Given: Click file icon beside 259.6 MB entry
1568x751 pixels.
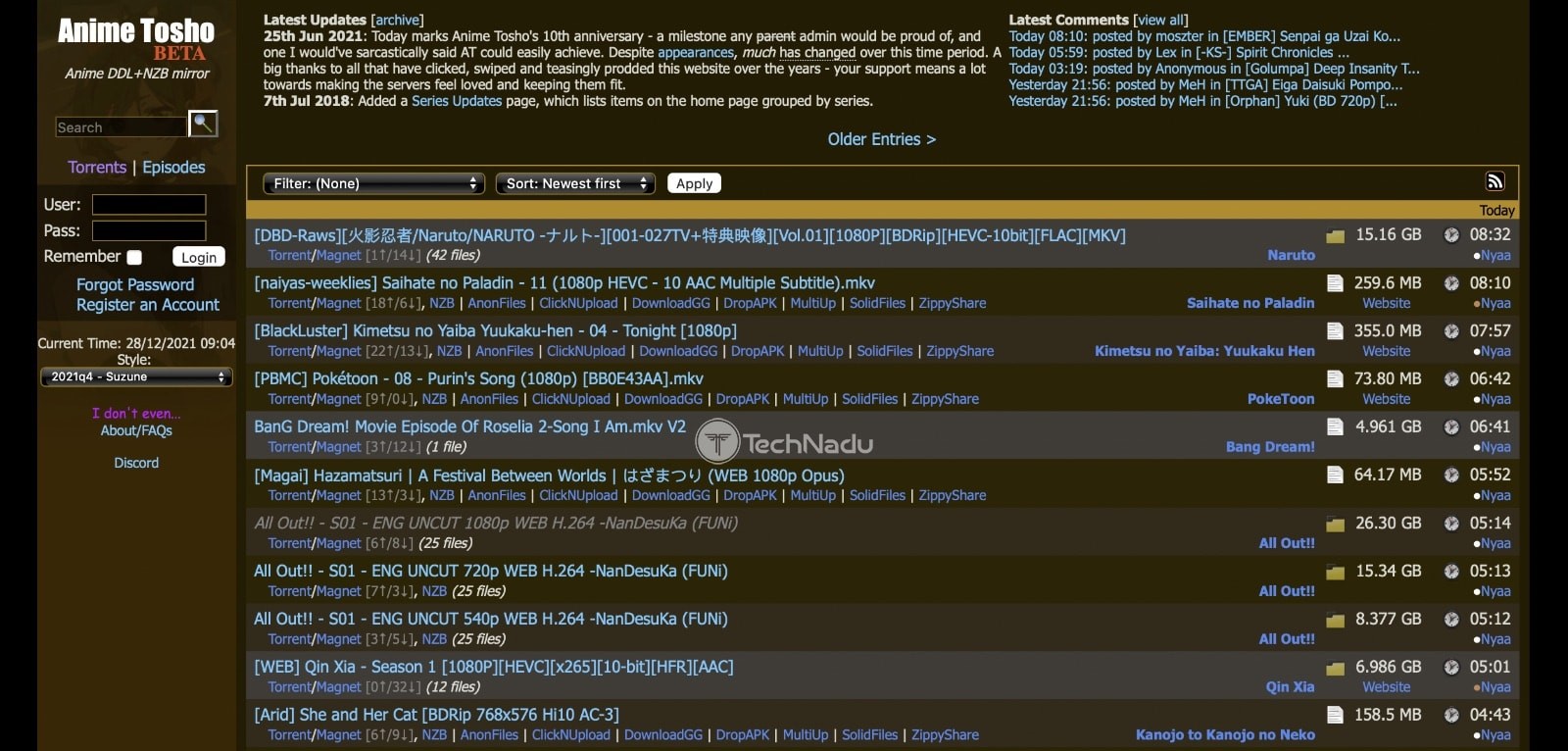Looking at the screenshot, I should [1334, 283].
